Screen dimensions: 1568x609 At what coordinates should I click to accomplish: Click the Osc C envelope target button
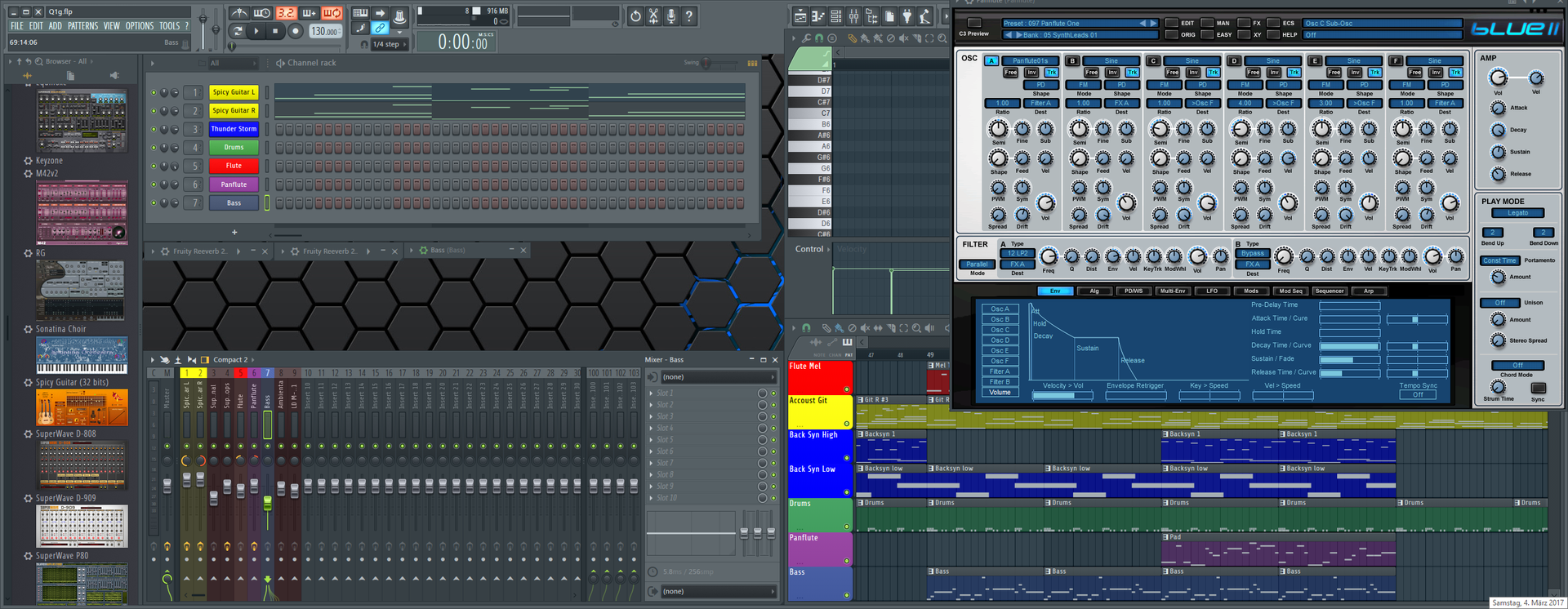1000,330
